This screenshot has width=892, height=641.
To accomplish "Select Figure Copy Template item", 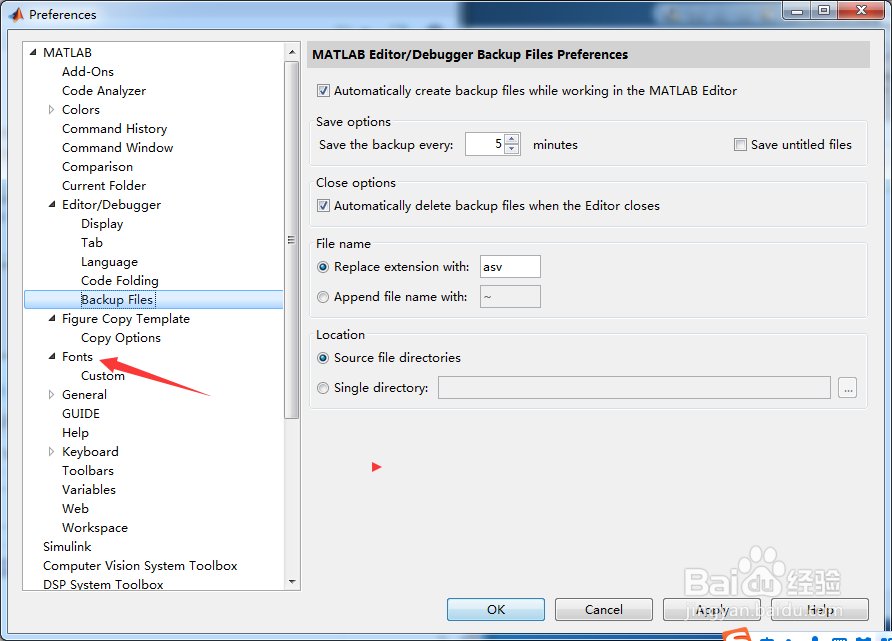I will 125,319.
